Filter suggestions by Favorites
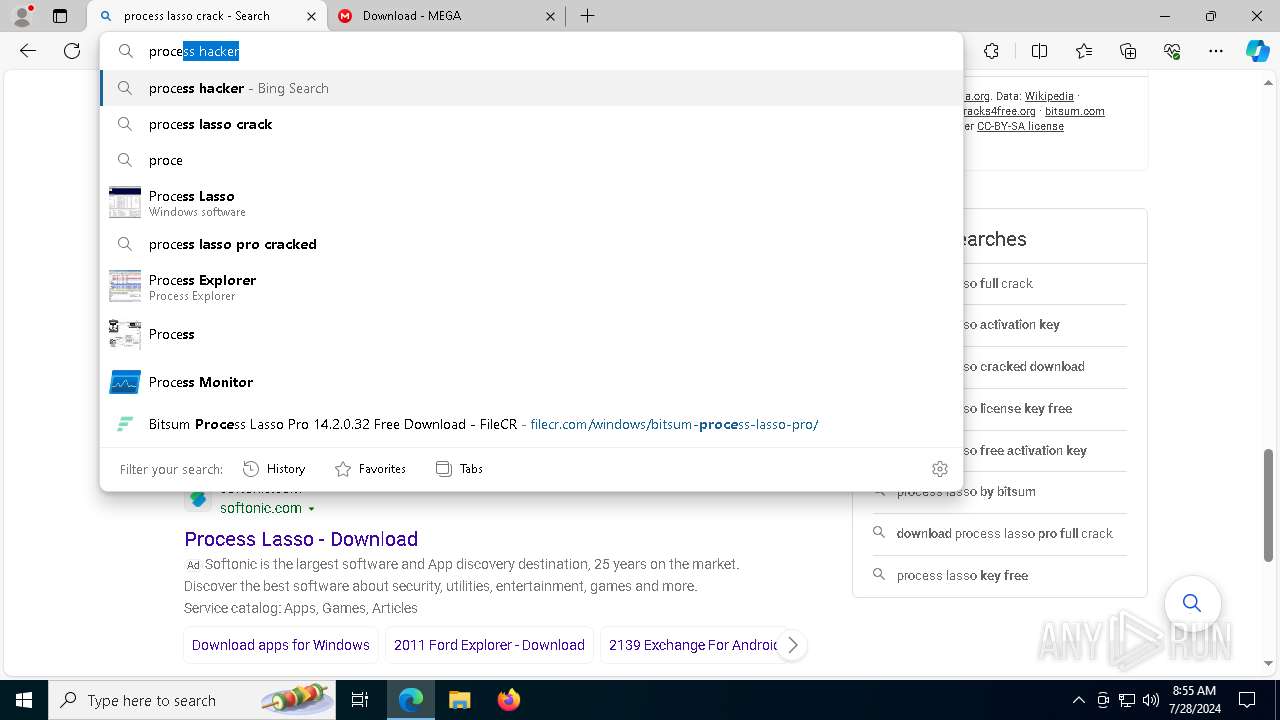 370,469
